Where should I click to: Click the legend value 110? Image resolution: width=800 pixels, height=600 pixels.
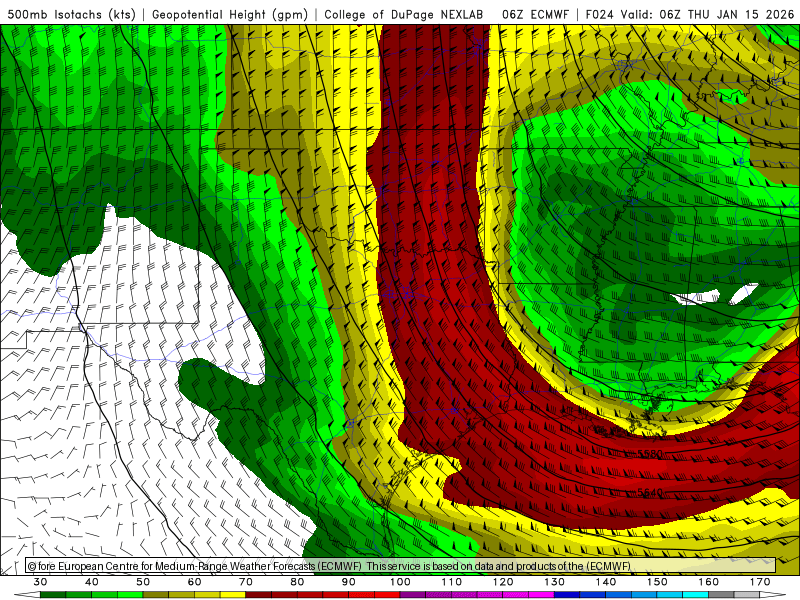tap(452, 582)
